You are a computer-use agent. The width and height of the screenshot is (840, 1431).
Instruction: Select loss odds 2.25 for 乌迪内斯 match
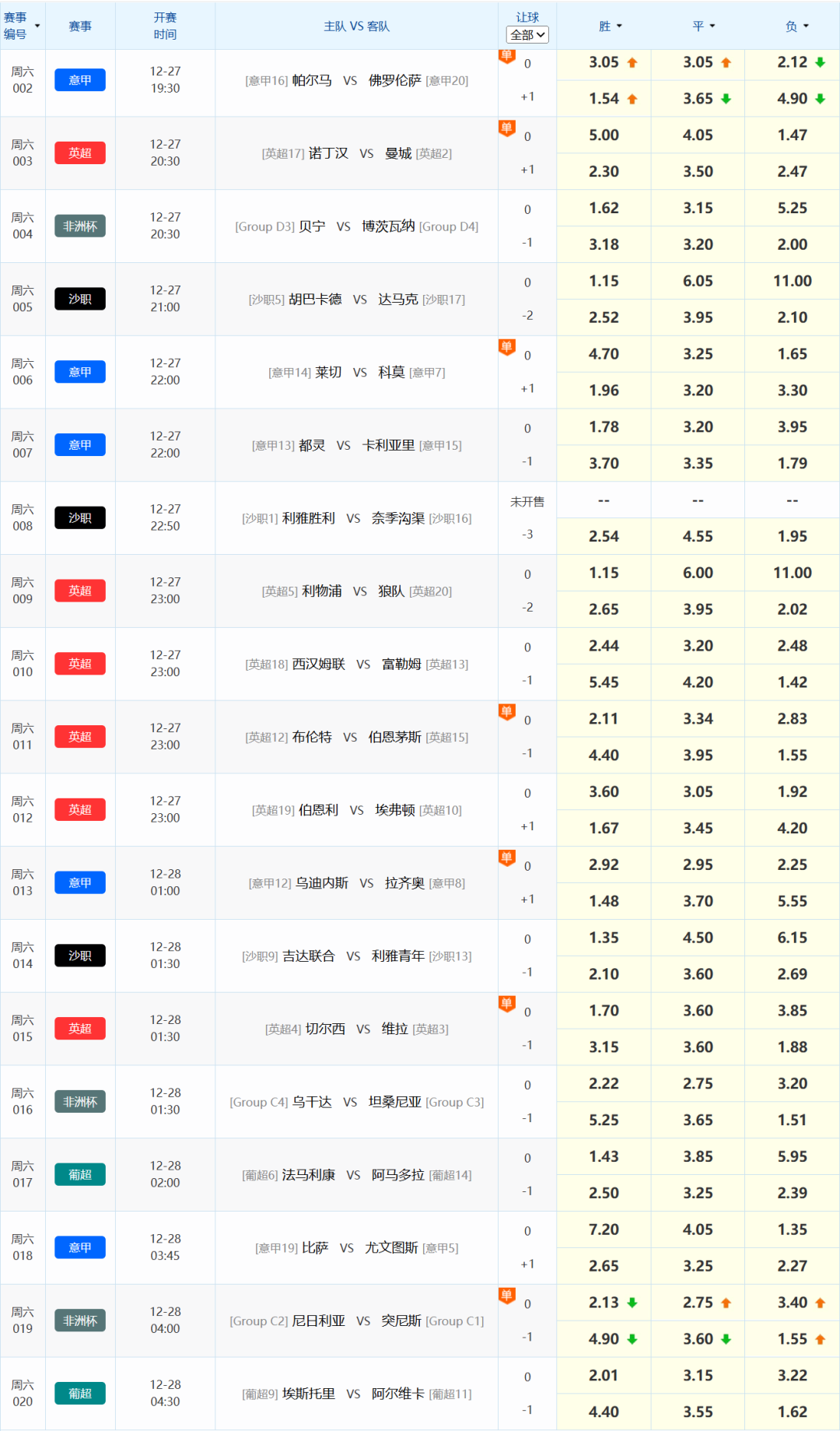792,865
